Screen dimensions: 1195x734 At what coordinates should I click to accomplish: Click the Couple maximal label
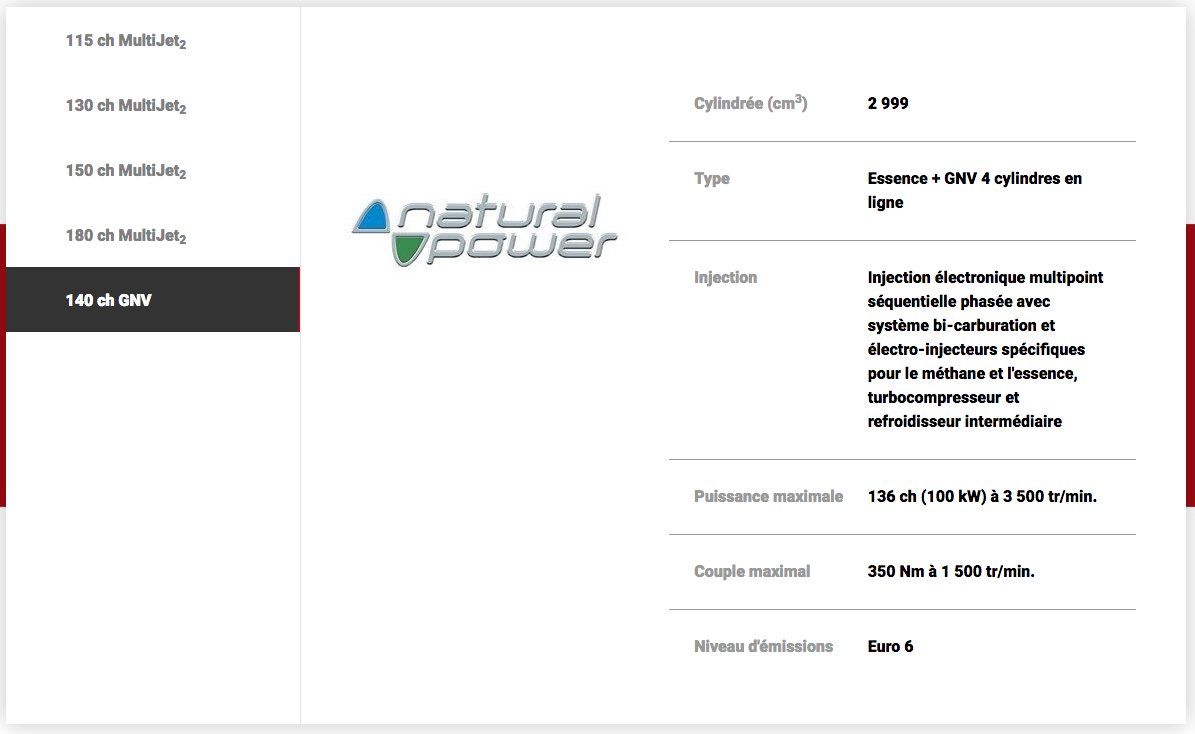[751, 572]
